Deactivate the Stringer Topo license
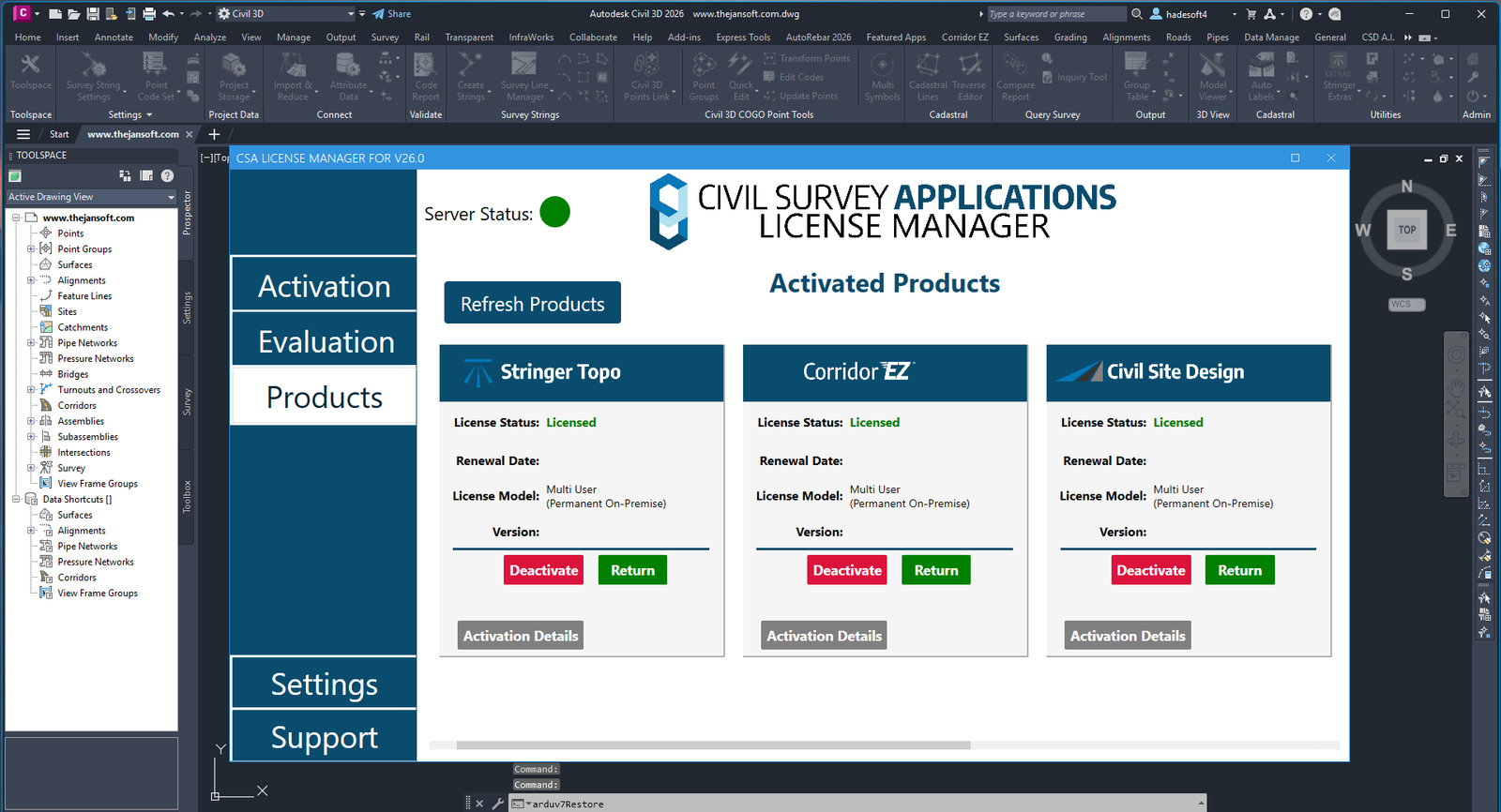The height and width of the screenshot is (812, 1501). click(543, 570)
